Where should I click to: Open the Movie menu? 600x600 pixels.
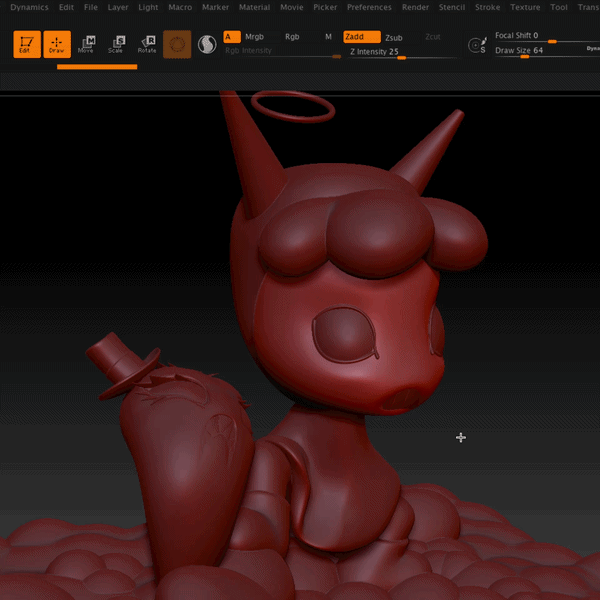(292, 7)
